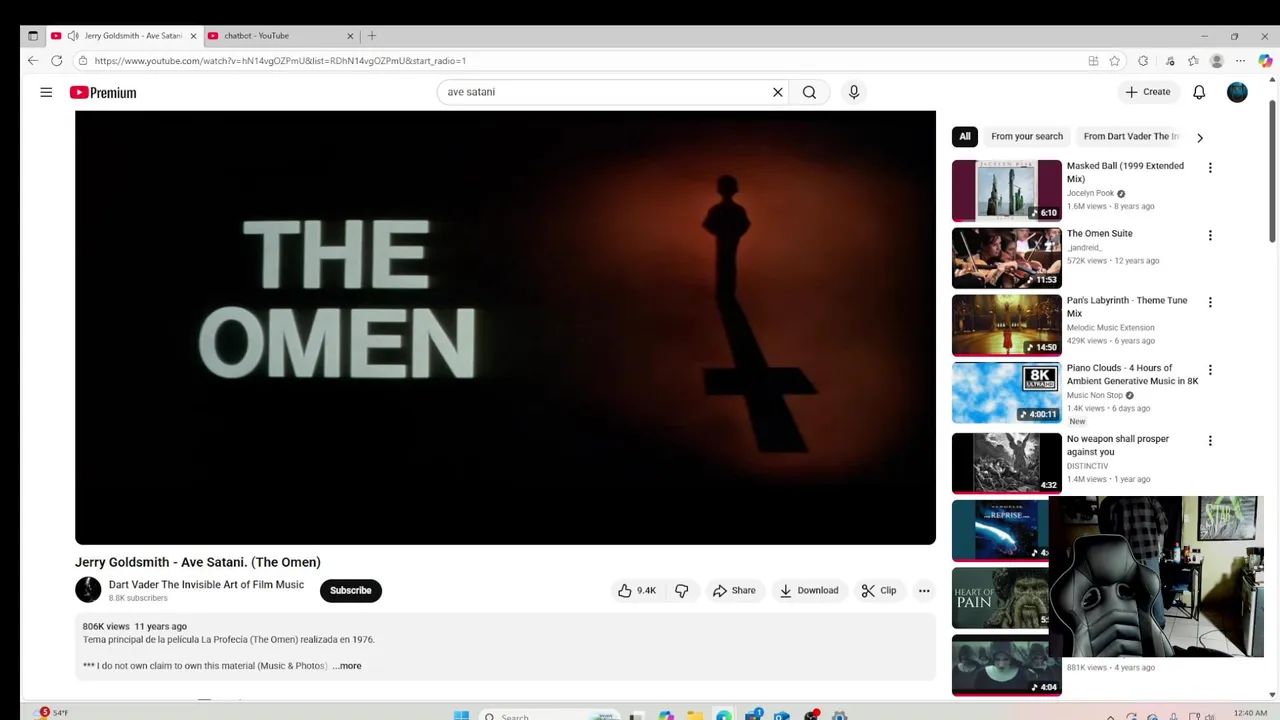Image resolution: width=1280 pixels, height=720 pixels.
Task: Open browser extensions puzzle icon
Action: tap(1143, 61)
